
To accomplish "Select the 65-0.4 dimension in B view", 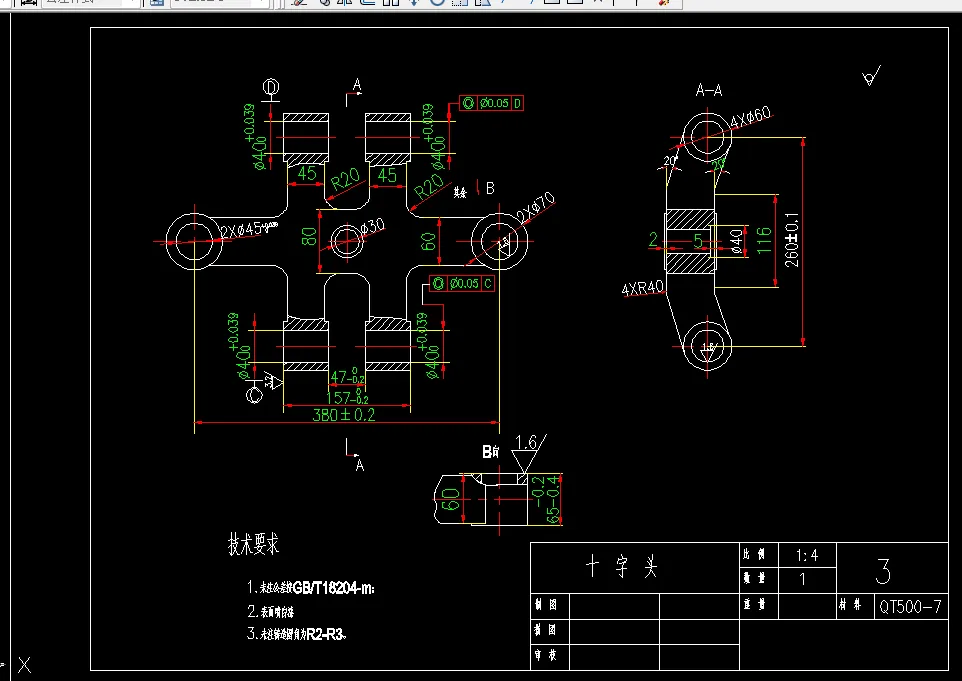I will [x=547, y=499].
